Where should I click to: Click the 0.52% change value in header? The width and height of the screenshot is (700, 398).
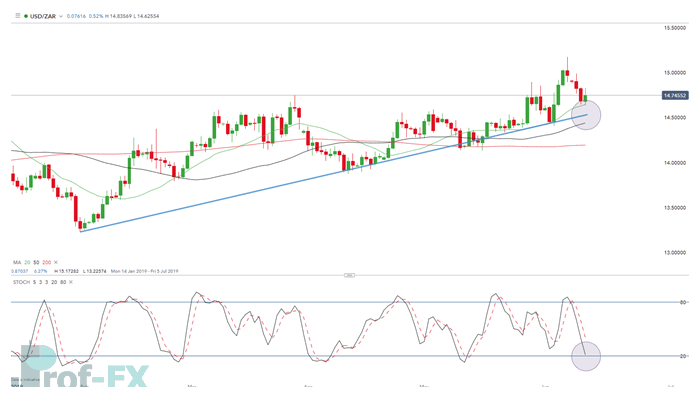coord(96,16)
